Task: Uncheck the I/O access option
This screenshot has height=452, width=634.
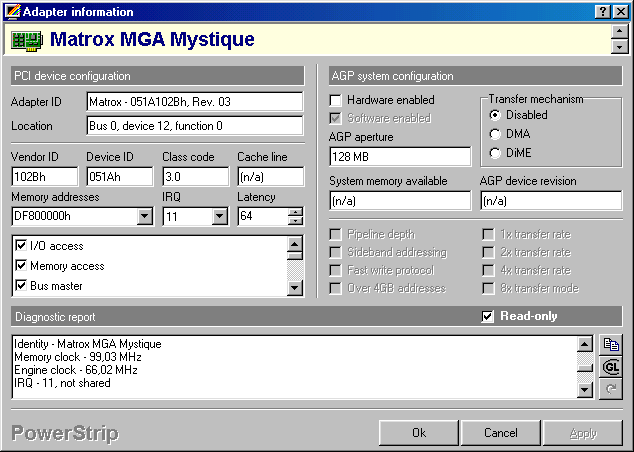Action: click(22, 246)
